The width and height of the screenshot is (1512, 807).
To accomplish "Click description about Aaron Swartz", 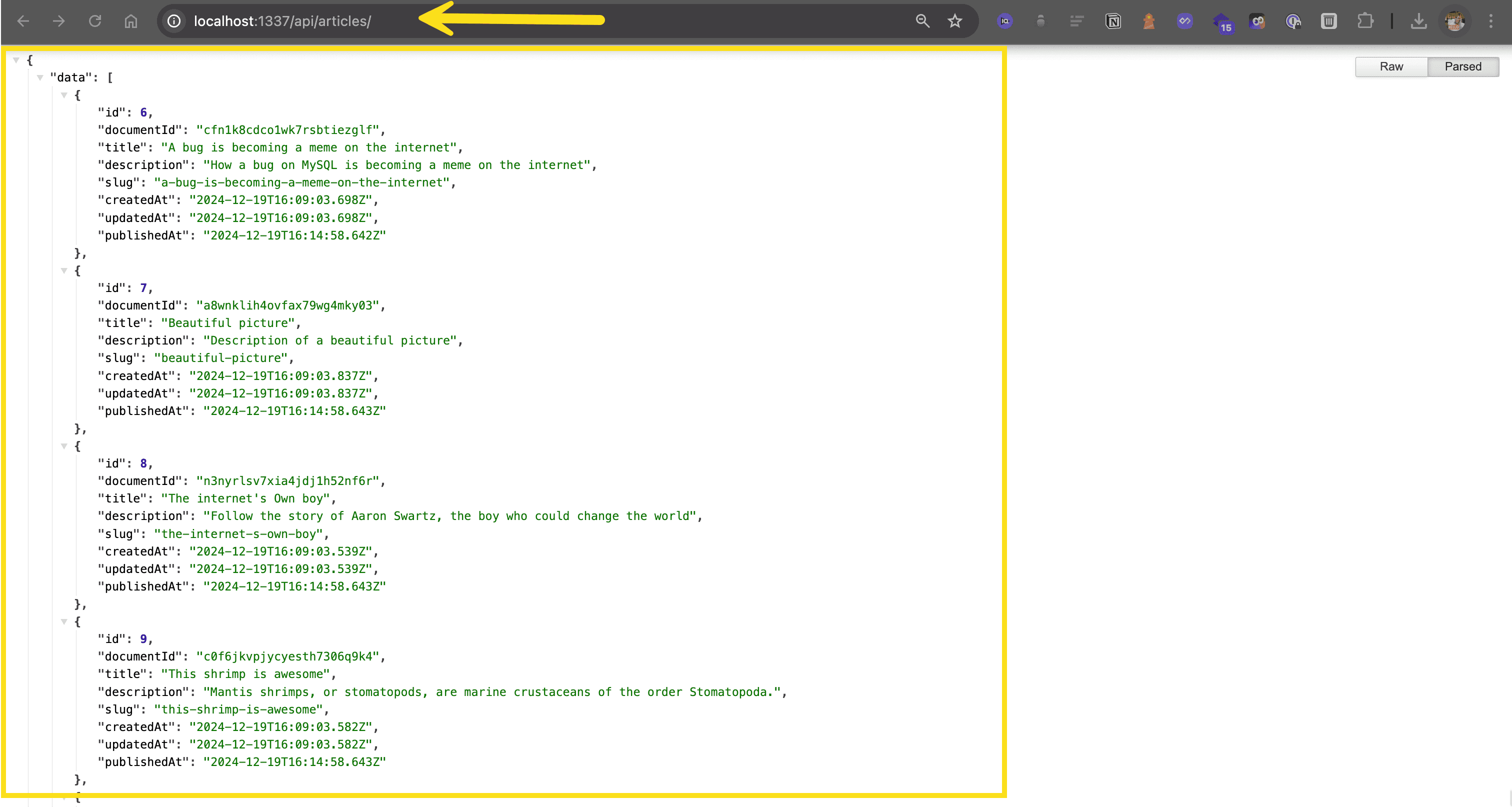I will (x=449, y=516).
